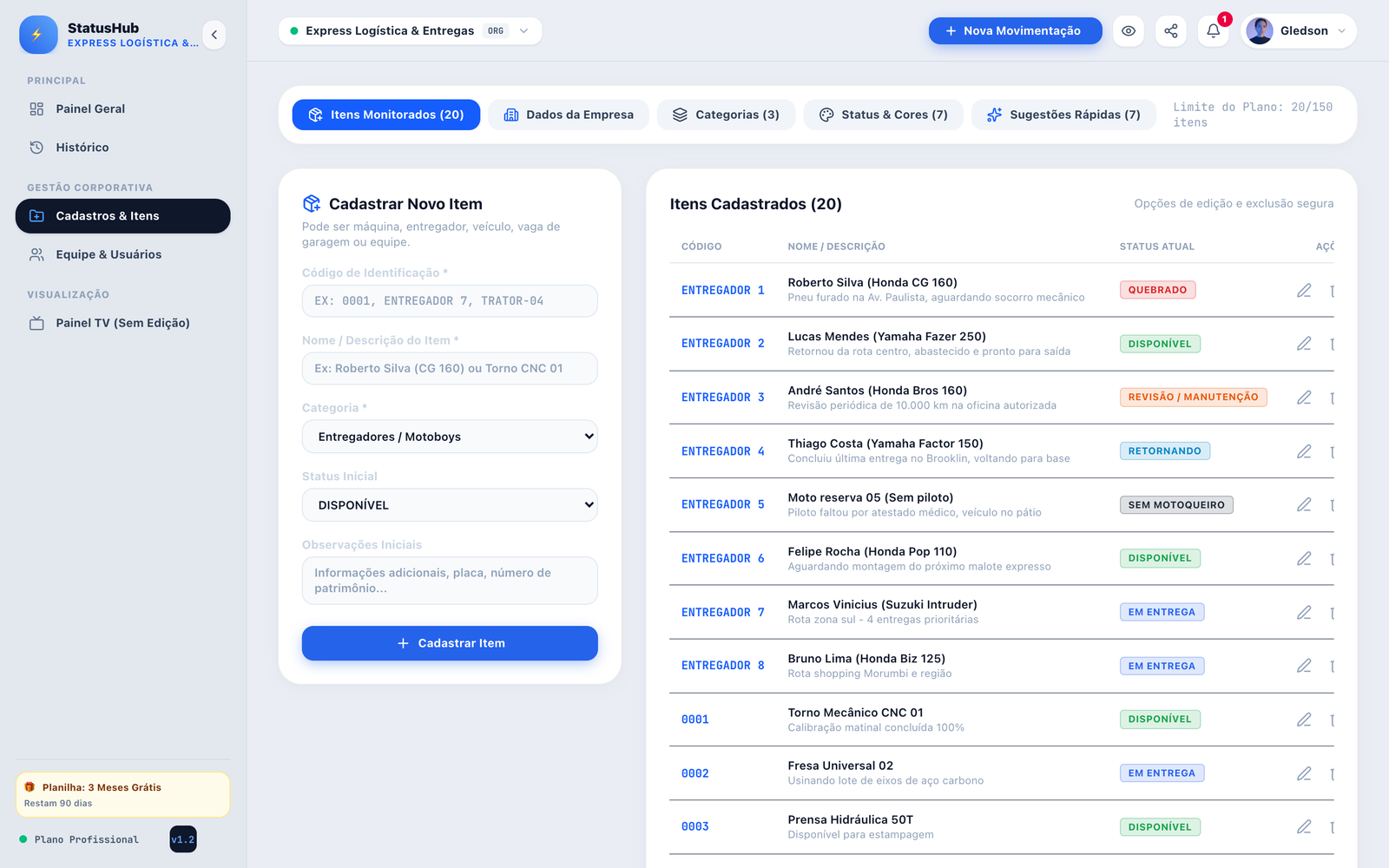Screen dimensions: 1389x868
Task: Edit ENTREGADOR 8 with the pencil icon
Action: pyautogui.click(x=1304, y=666)
